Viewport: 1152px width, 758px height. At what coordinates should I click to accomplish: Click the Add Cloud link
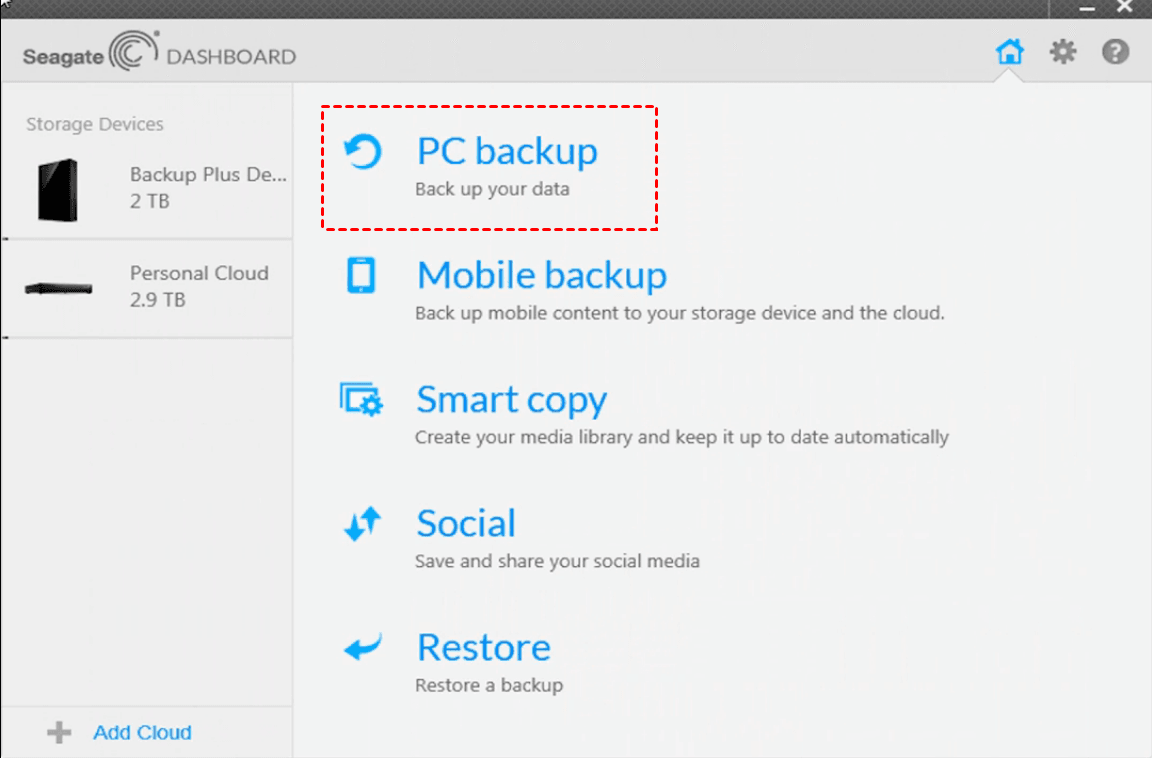[x=142, y=733]
